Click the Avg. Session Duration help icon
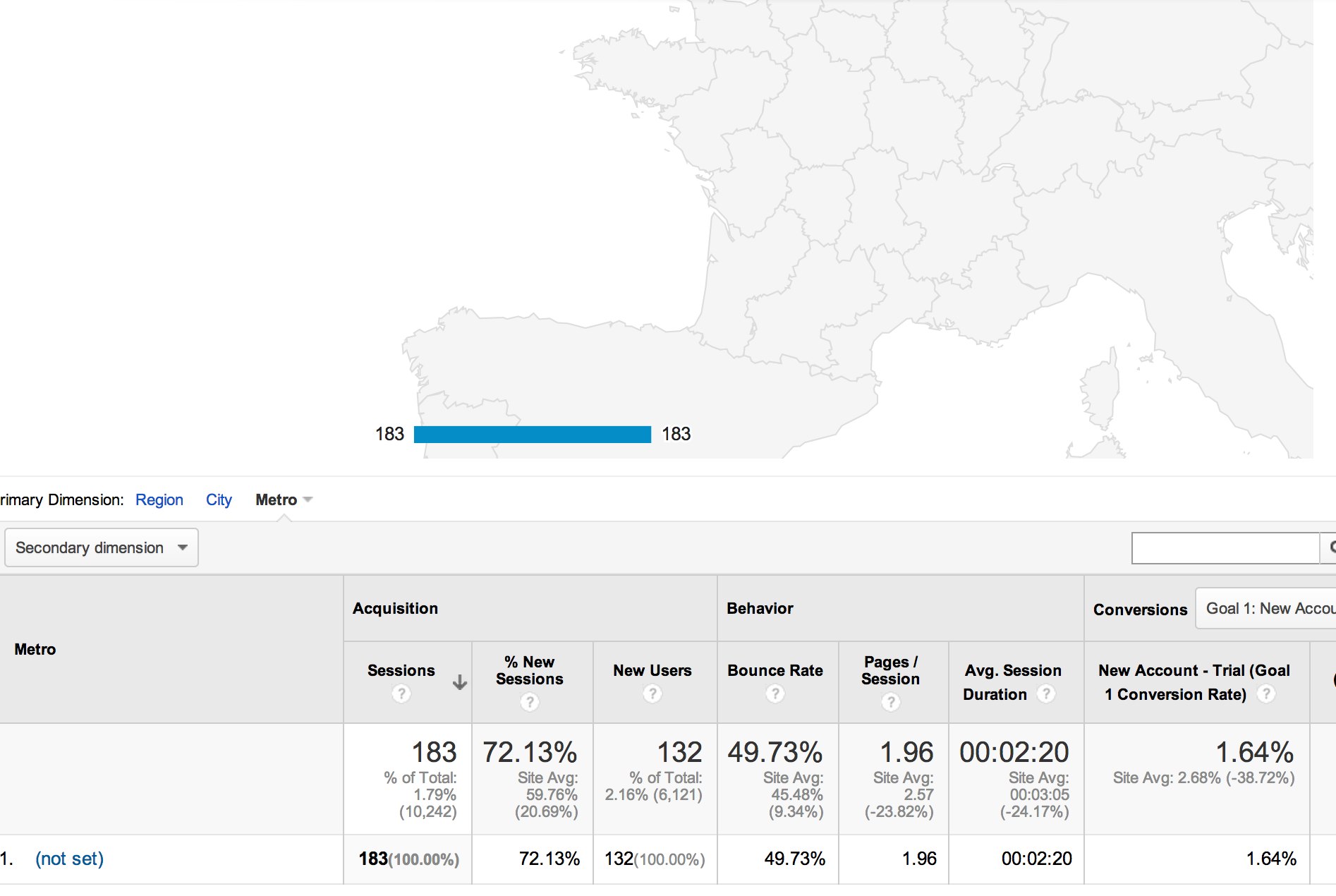The width and height of the screenshot is (1336, 896). coord(1046,694)
